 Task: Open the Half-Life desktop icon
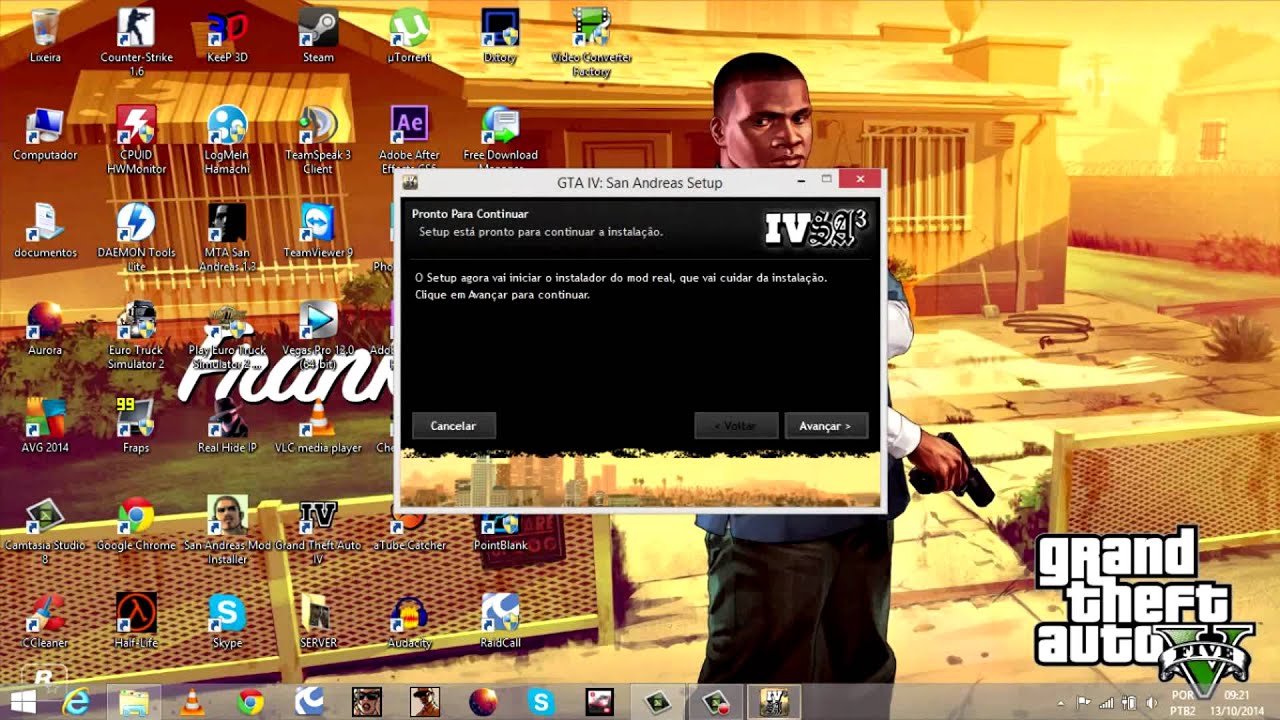coord(136,622)
